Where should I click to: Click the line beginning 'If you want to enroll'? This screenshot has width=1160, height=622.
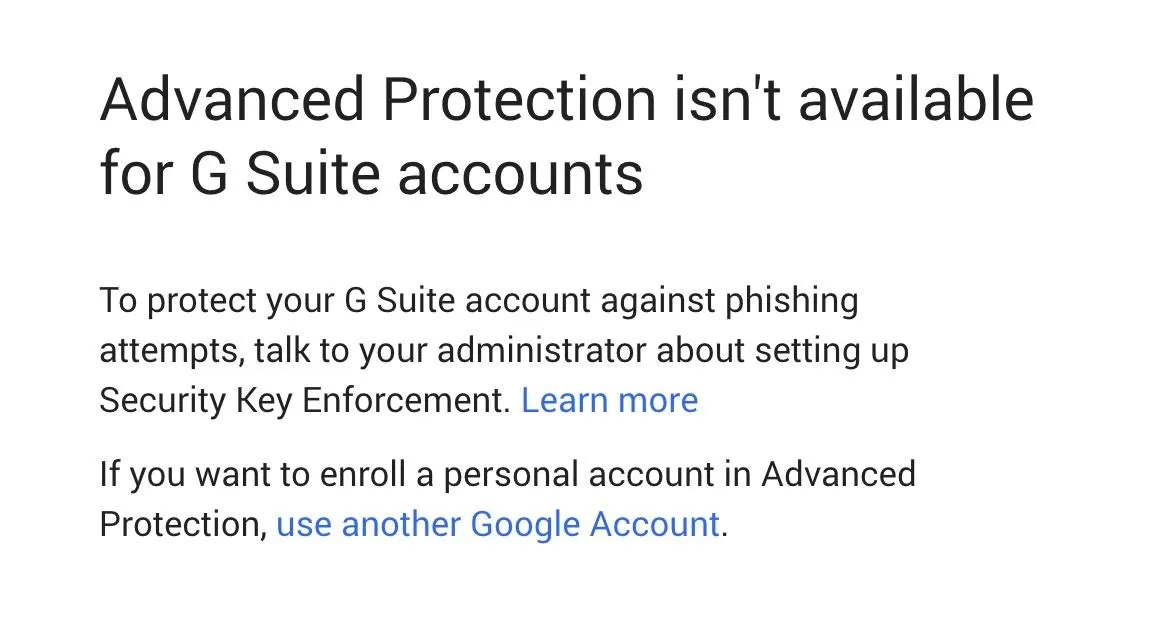pos(508,475)
